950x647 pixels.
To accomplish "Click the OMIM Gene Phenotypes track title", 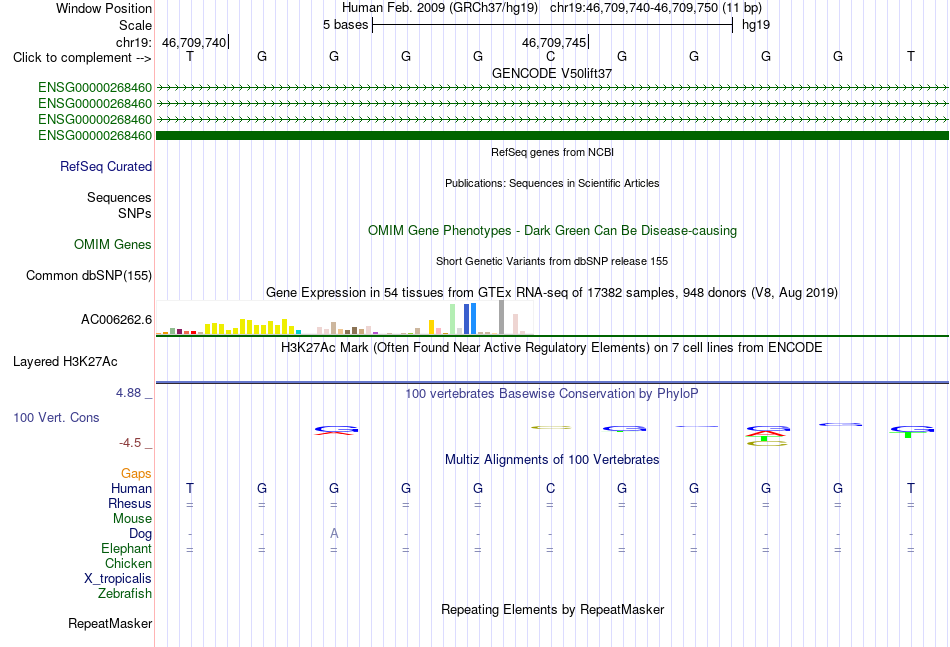I will [552, 231].
